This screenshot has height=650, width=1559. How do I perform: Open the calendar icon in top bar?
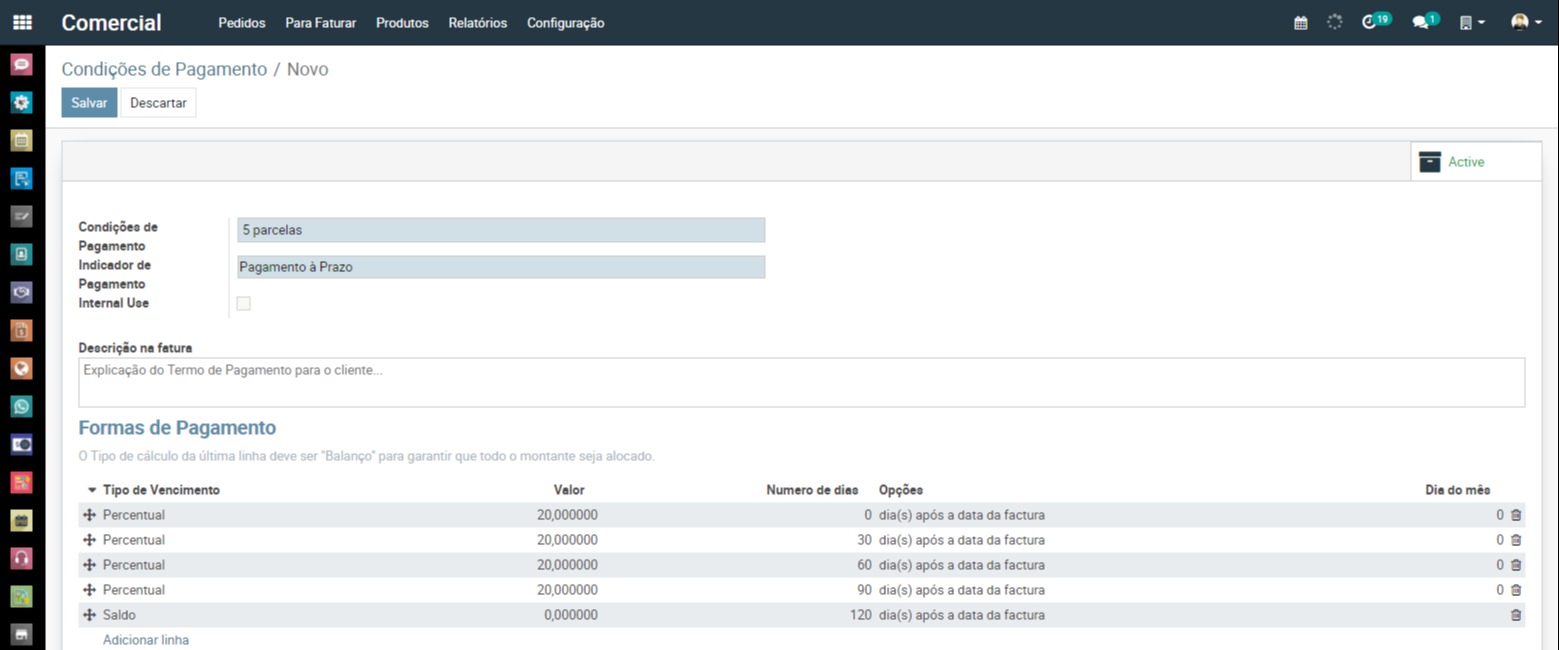point(1300,22)
